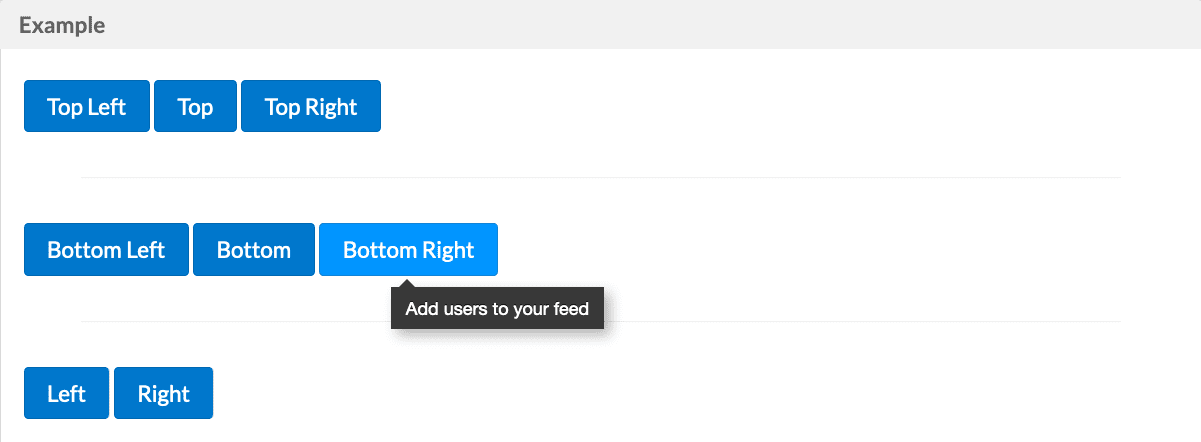Click the highlighted light-blue button

(408, 249)
